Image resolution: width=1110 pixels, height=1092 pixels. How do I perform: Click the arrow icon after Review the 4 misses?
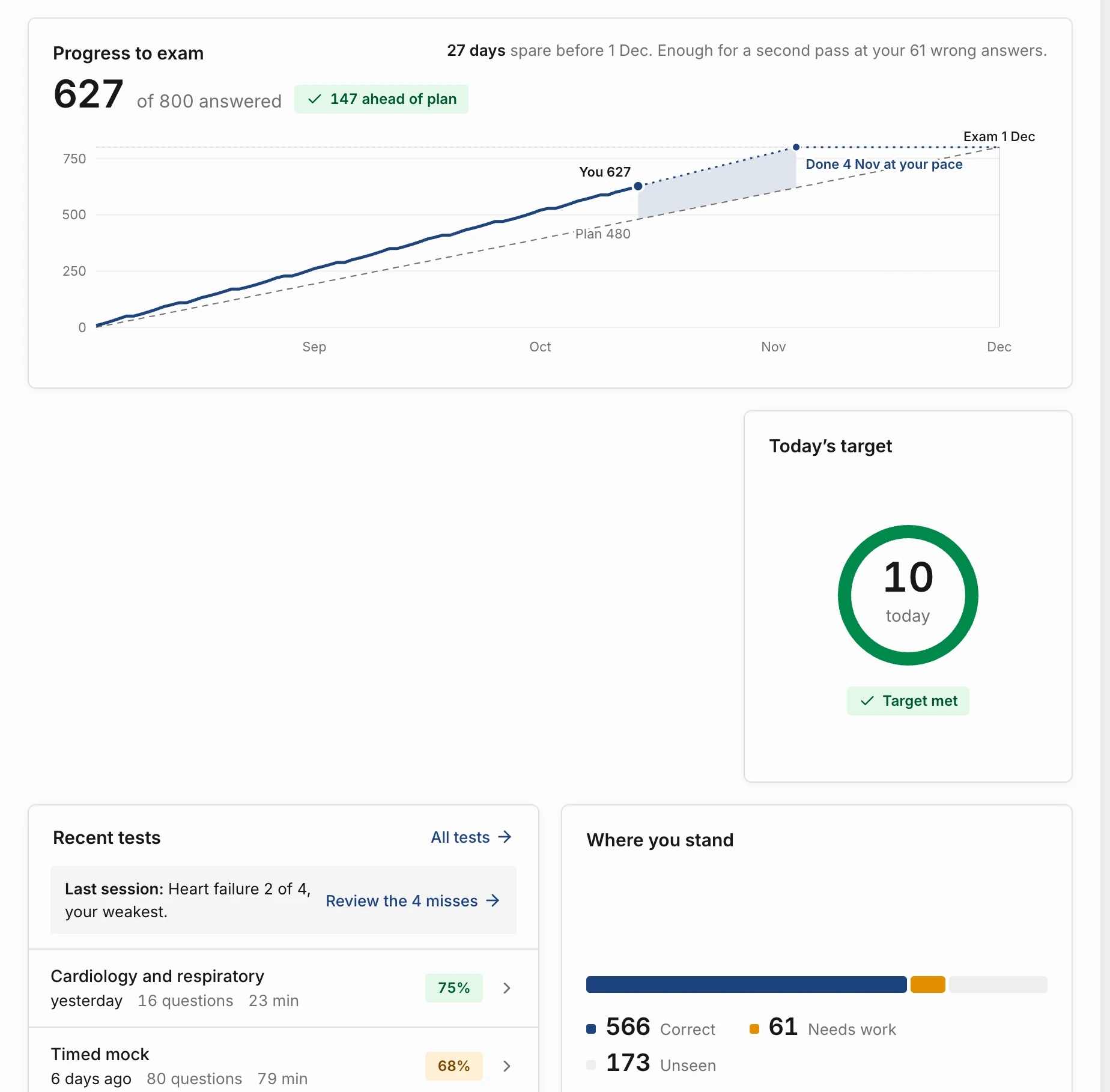pos(493,900)
